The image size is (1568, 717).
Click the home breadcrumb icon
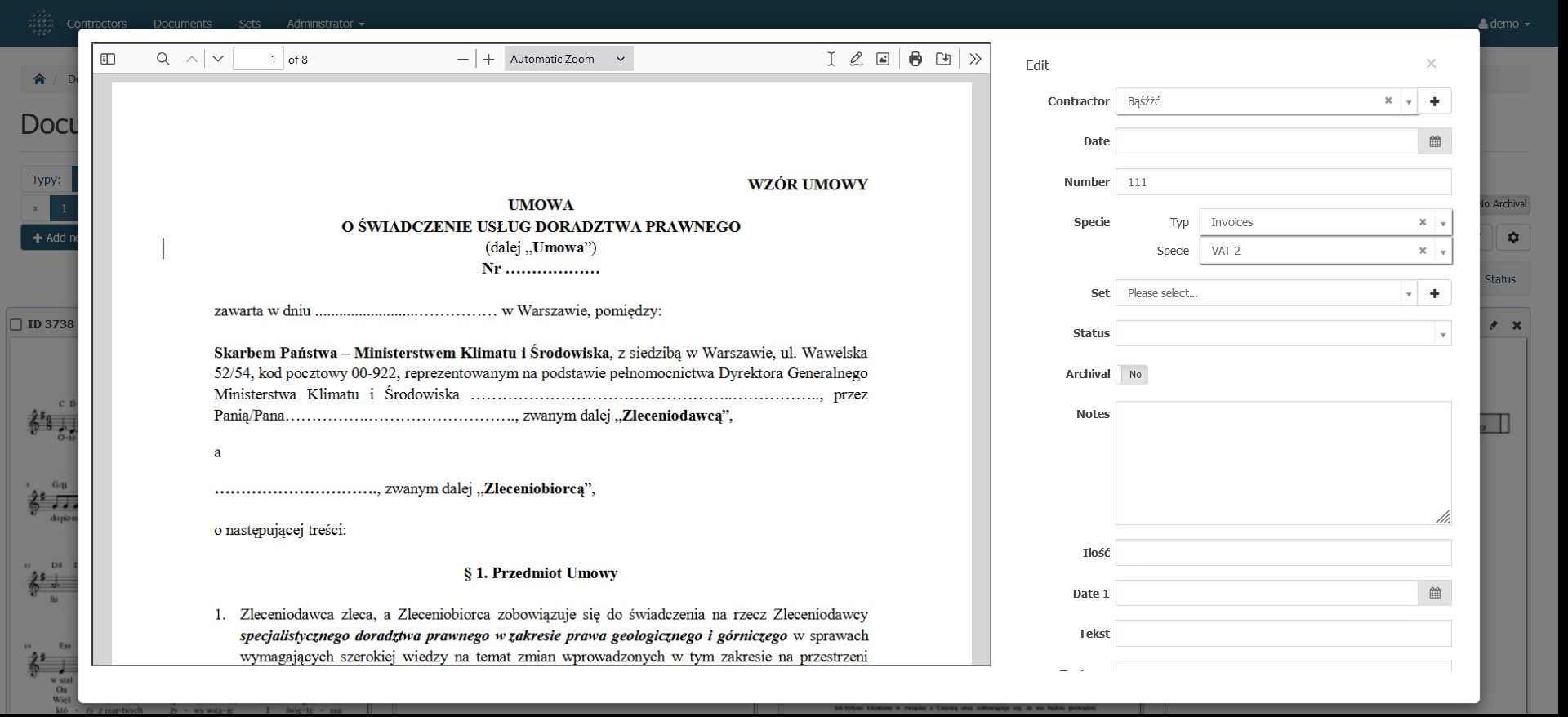pos(39,79)
